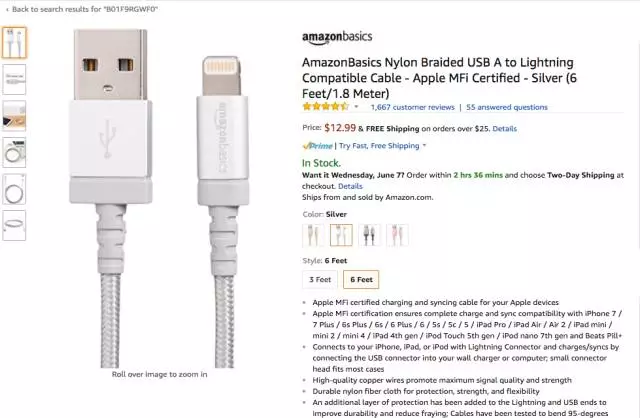Pick the pink cable color swatch
The image size is (640, 418).
coord(397,235)
